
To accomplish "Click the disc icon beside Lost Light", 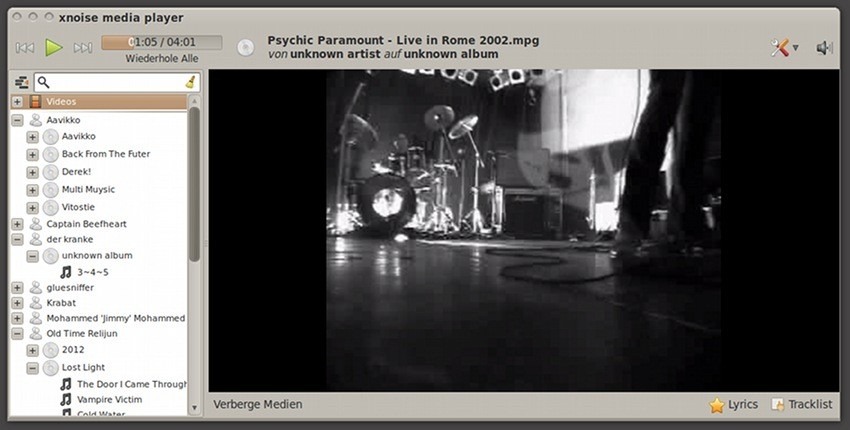I will click(50, 368).
